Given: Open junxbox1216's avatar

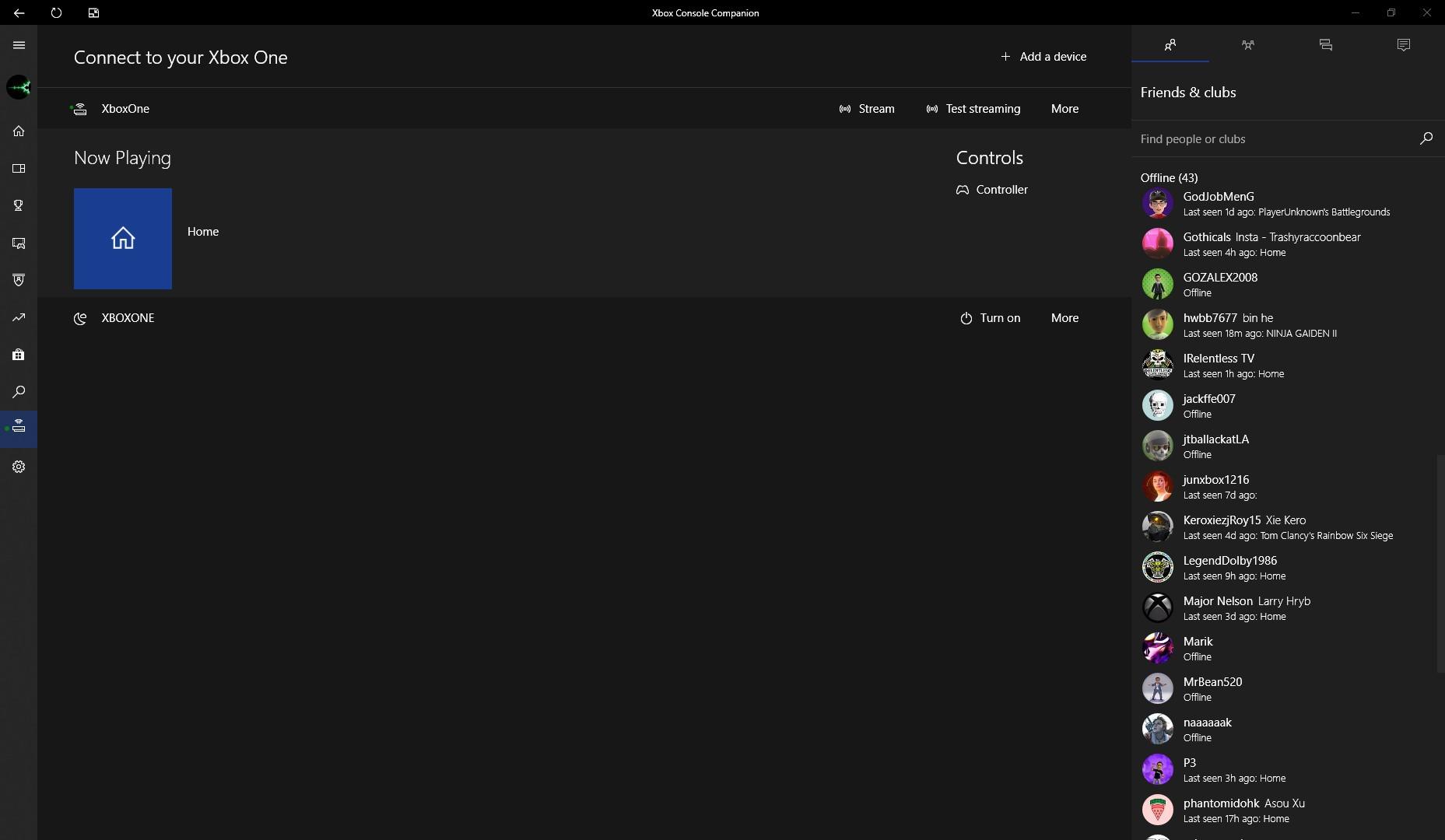Looking at the screenshot, I should [x=1157, y=487].
